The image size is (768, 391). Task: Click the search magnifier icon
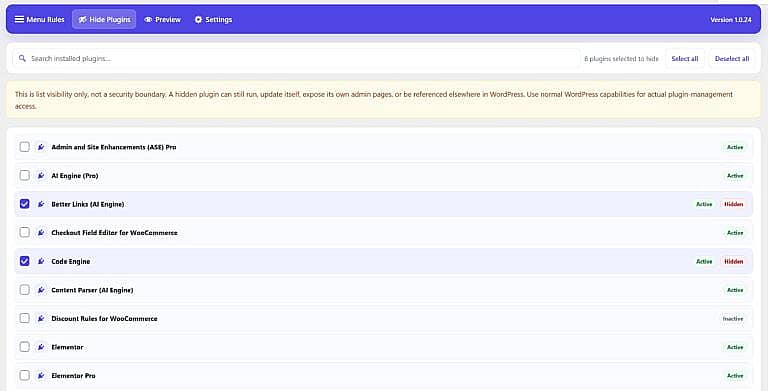[x=22, y=58]
